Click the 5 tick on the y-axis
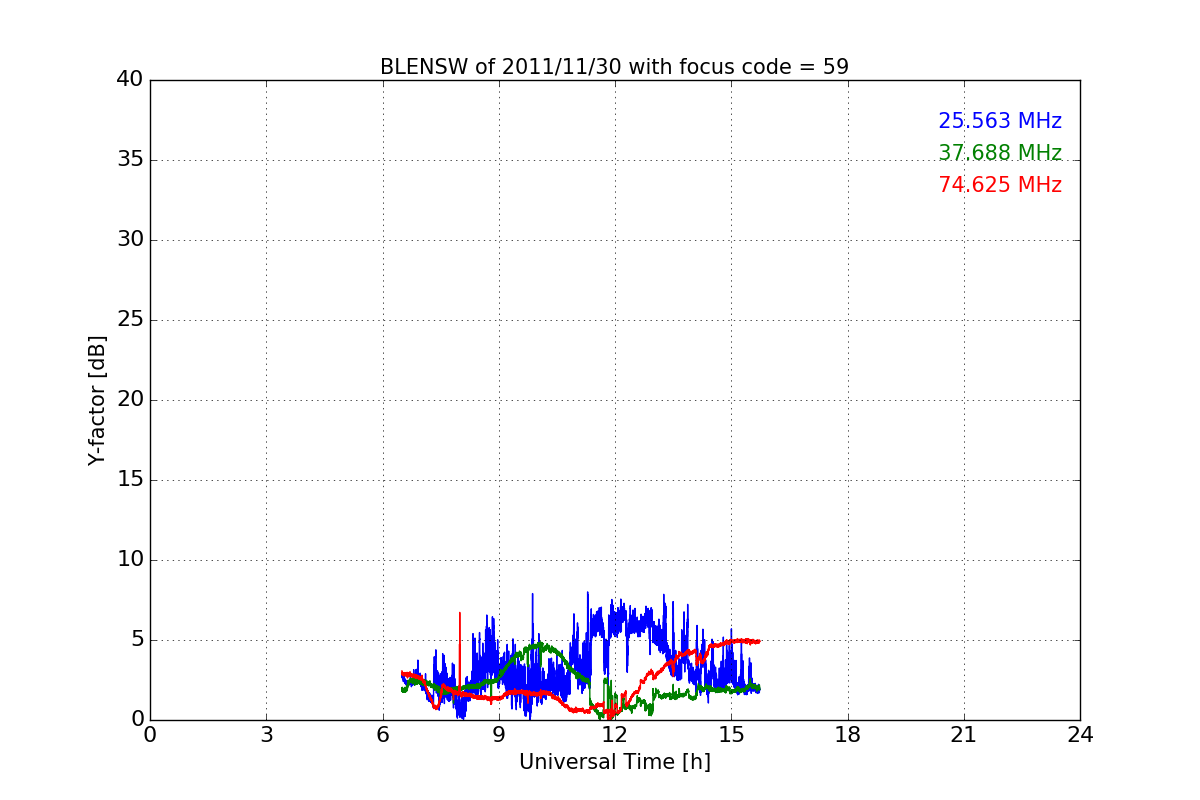1200x800 pixels. (x=136, y=640)
